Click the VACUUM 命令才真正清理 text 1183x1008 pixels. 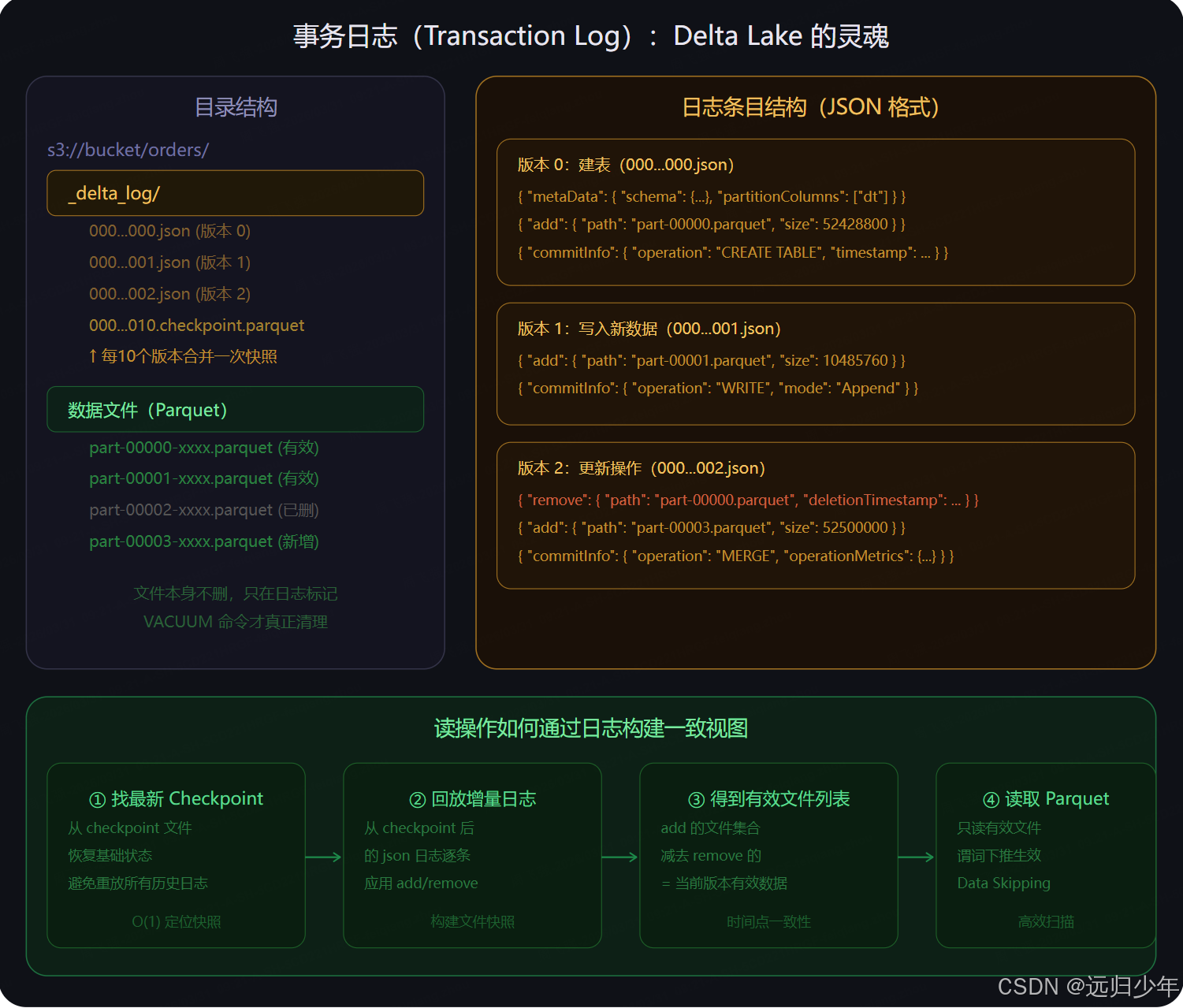pos(236,622)
